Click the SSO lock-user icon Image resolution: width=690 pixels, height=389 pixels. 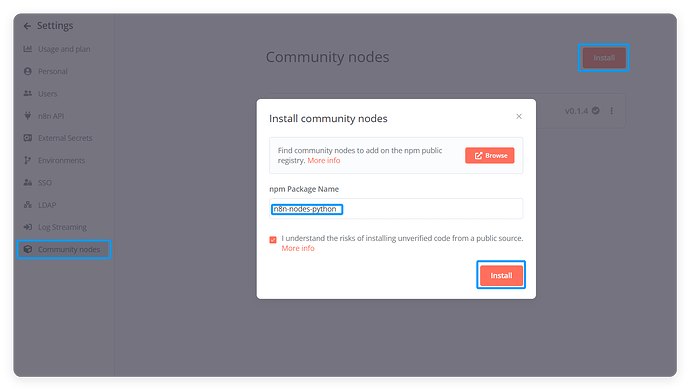pos(28,182)
